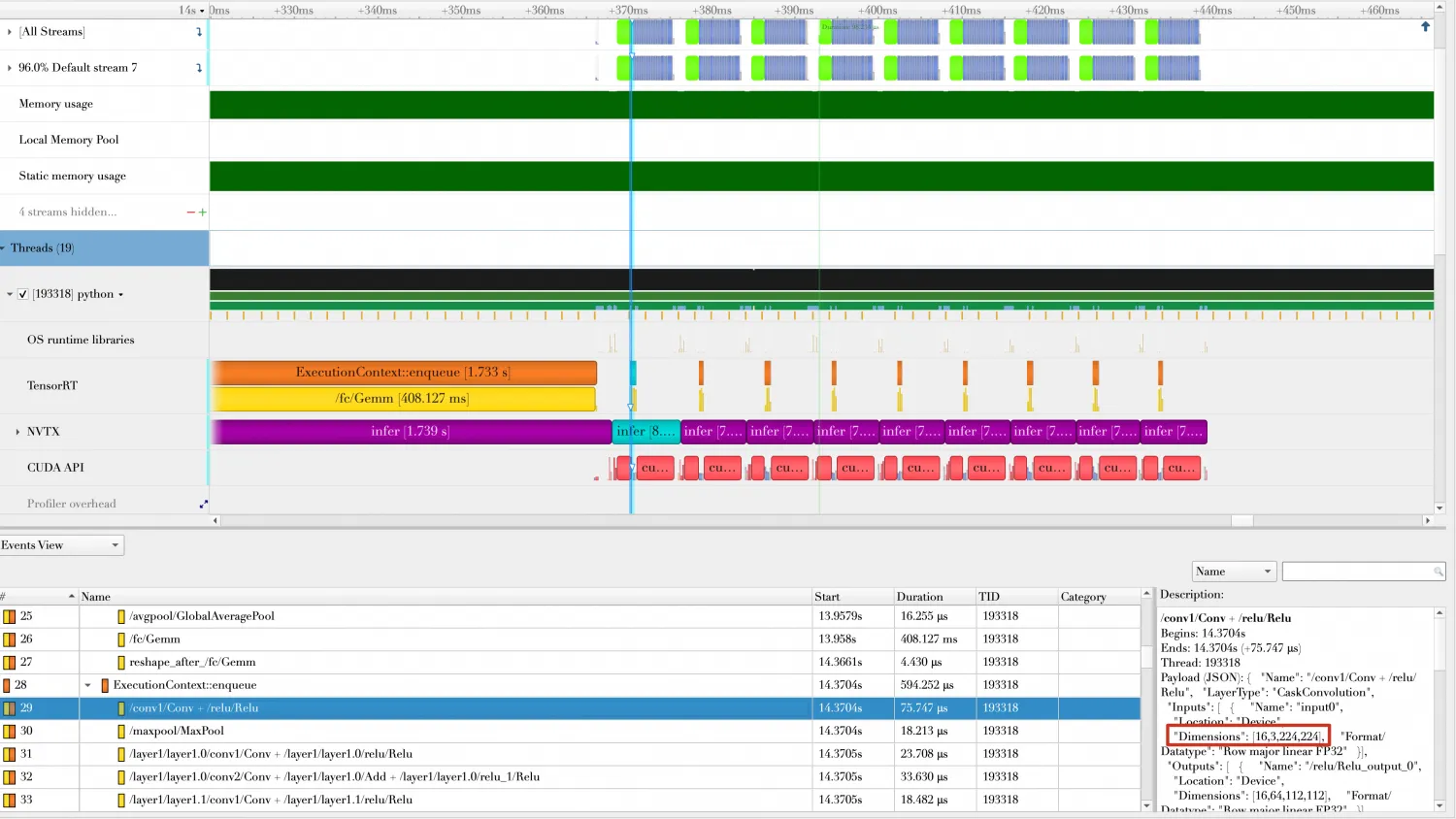
Task: Collapse ExecutionContext::enqueue in events table
Action: point(87,685)
